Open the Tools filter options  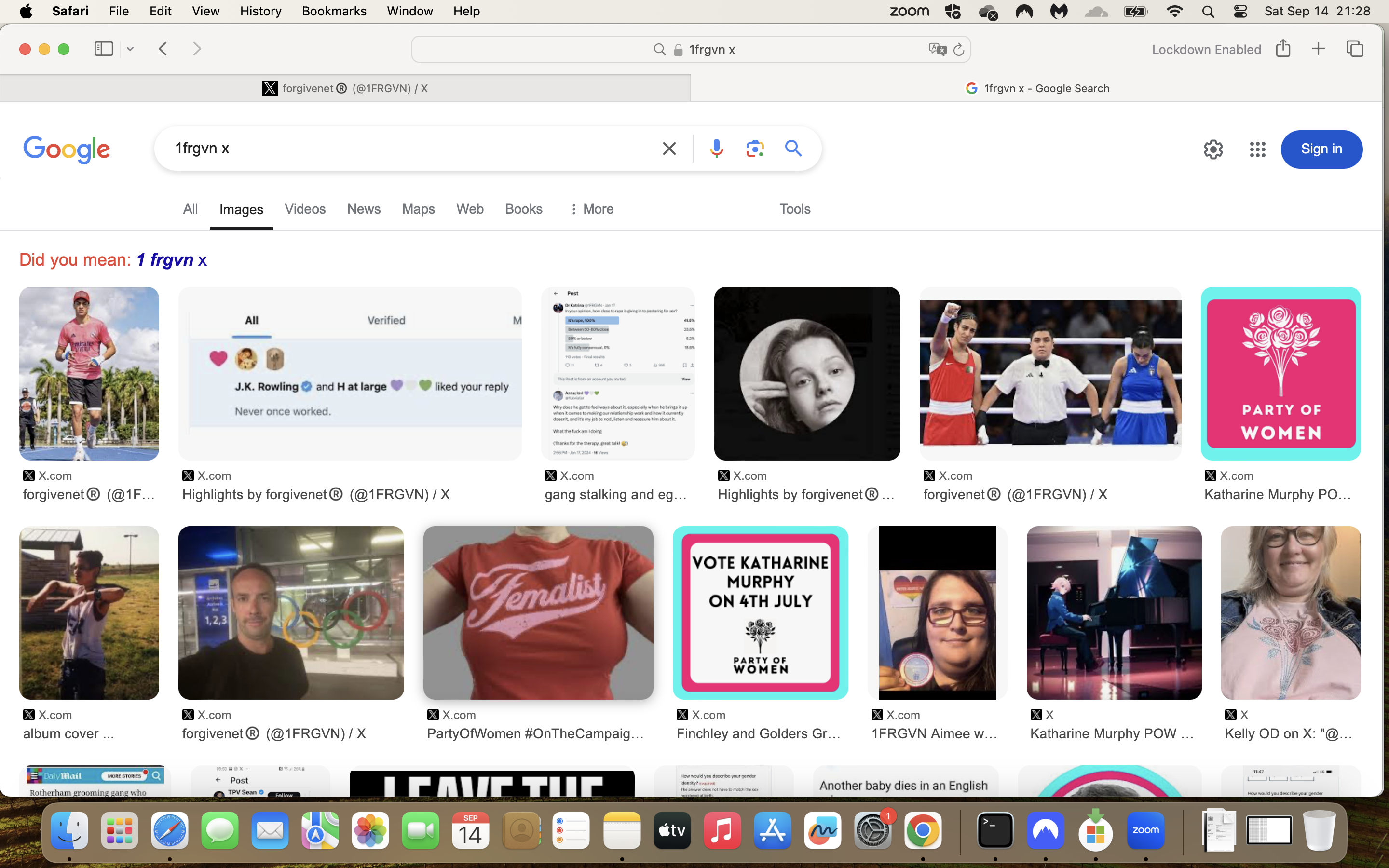coord(794,209)
